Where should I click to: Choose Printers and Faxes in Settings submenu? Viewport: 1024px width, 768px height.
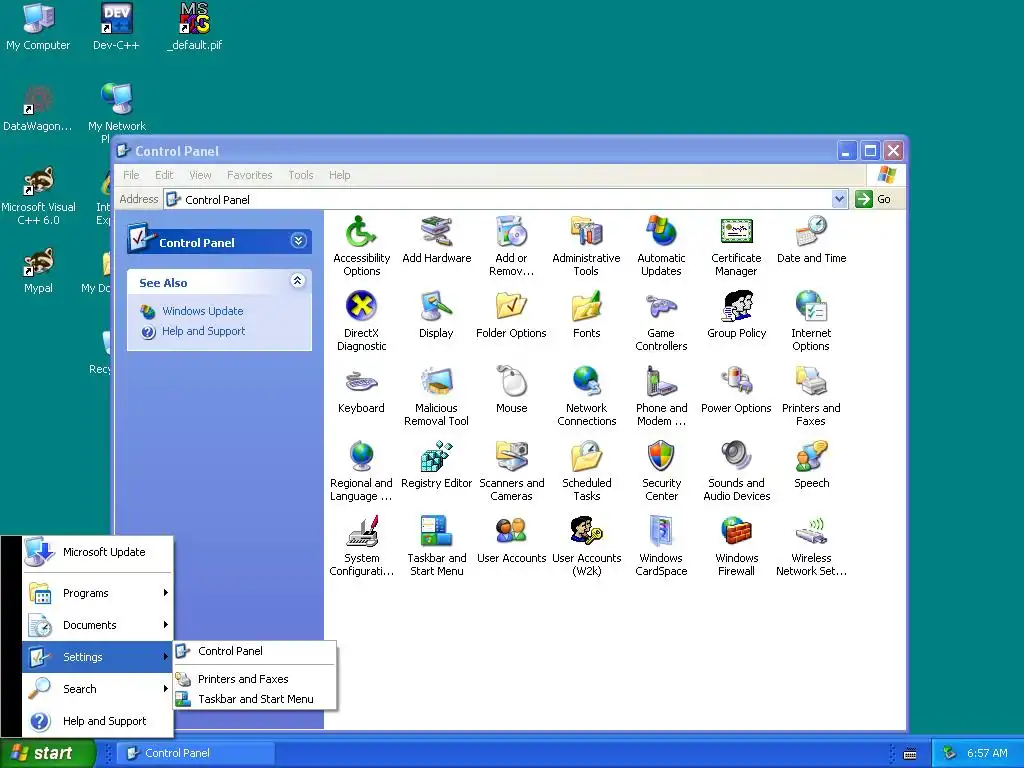click(255, 679)
